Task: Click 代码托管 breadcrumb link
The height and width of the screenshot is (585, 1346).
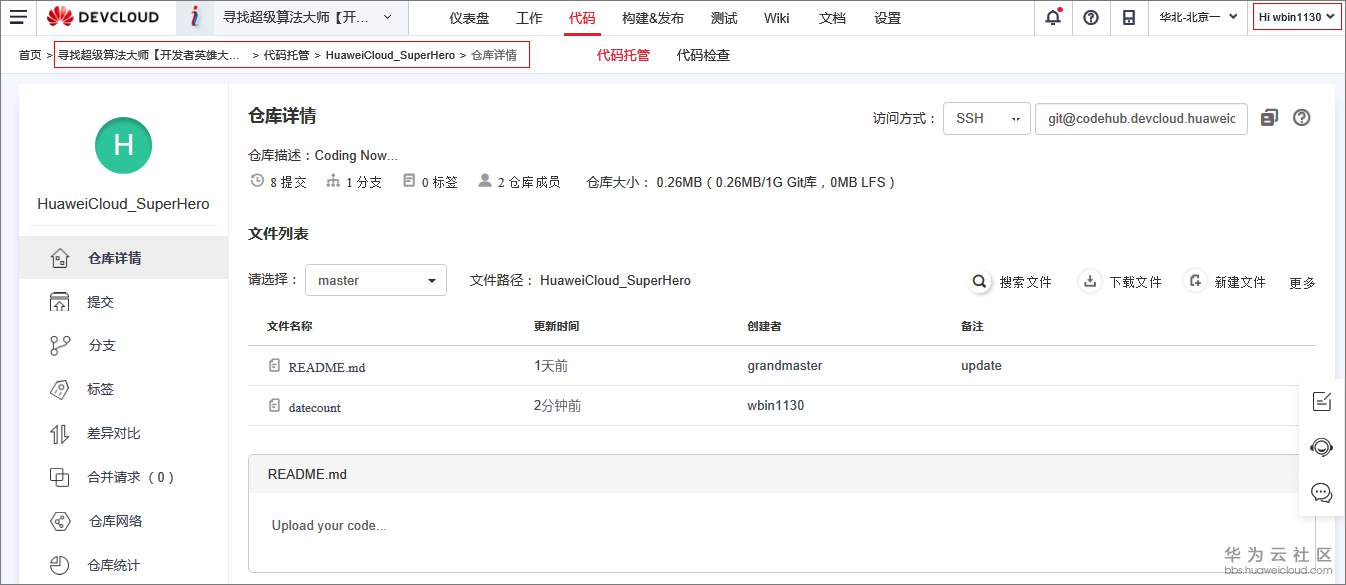Action: click(286, 55)
